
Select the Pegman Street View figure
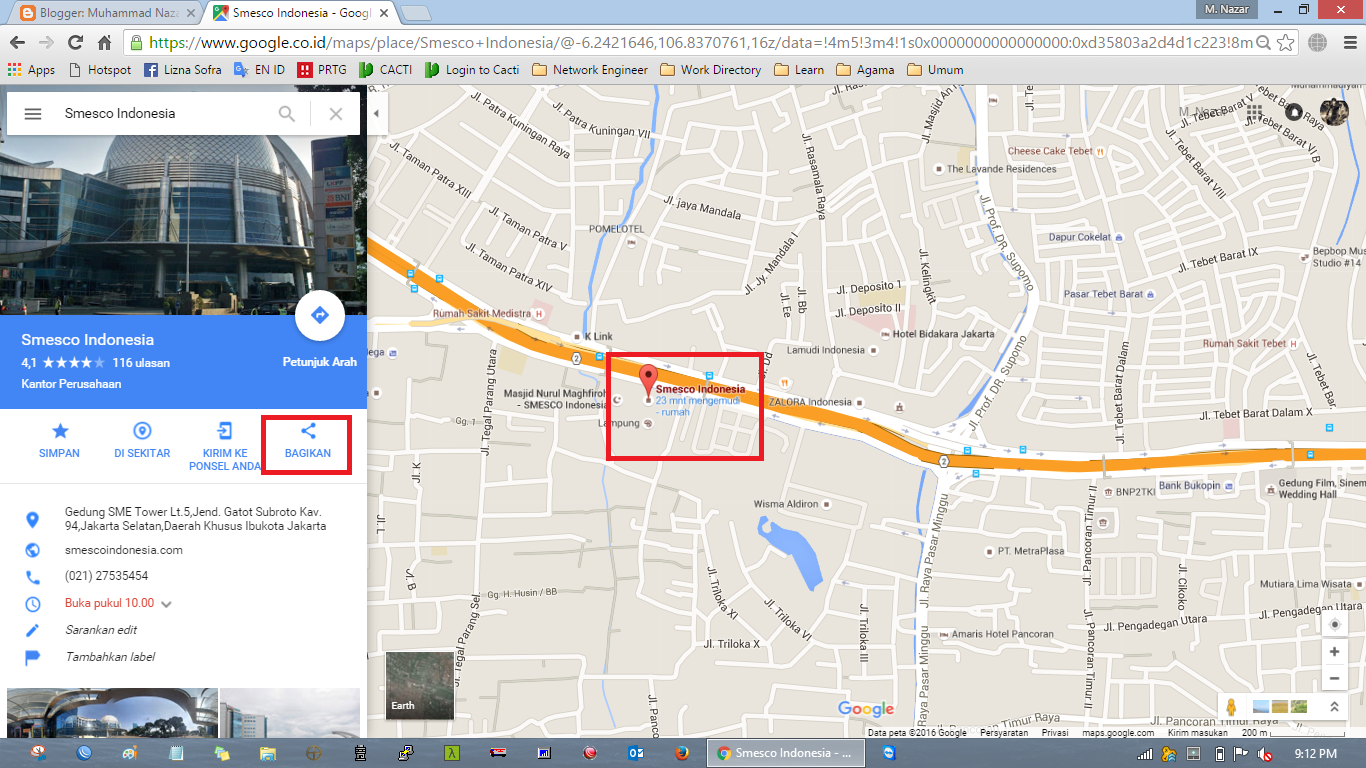[1231, 706]
